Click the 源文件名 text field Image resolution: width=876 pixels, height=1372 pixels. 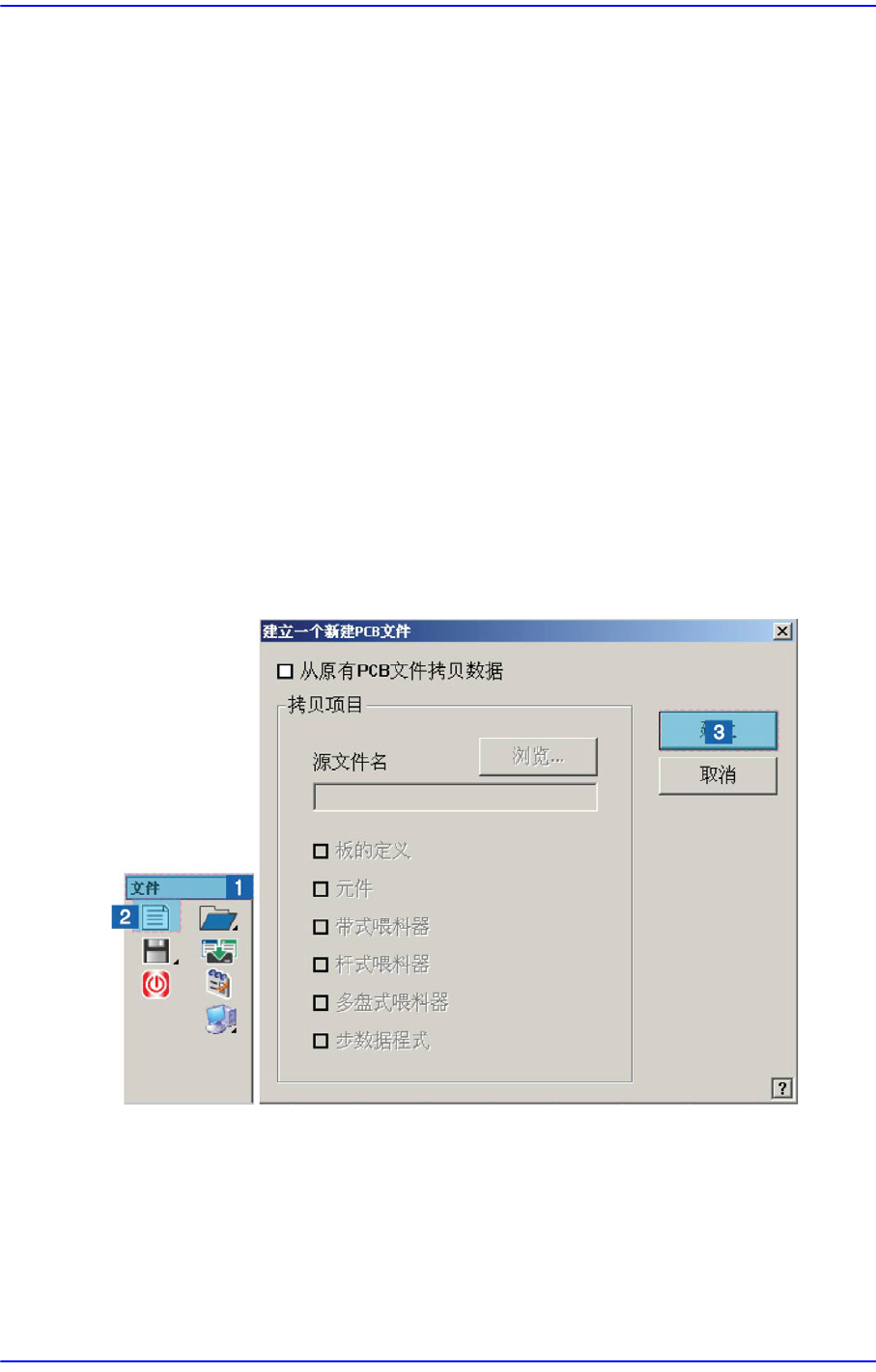pos(455,797)
